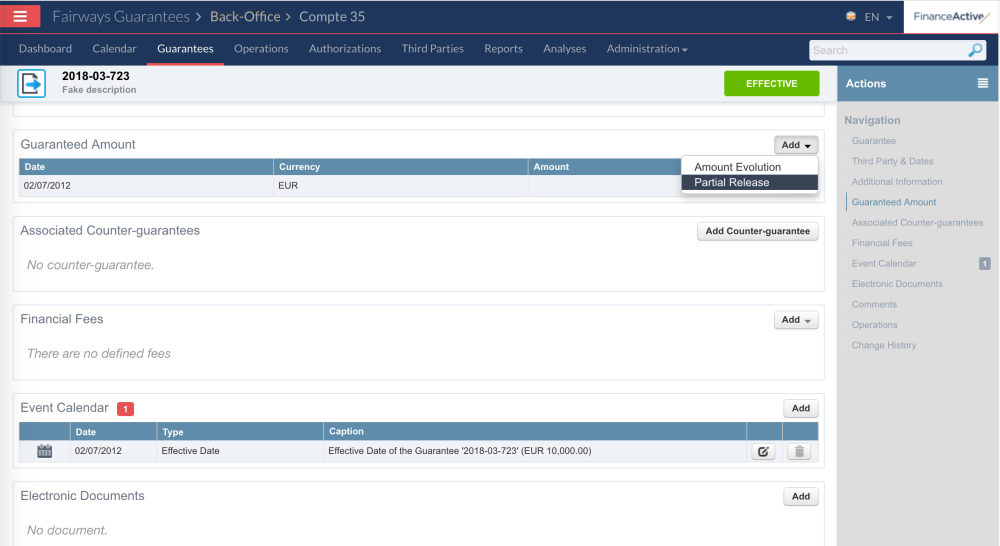Click the Compte 35 breadcrumb
The height and width of the screenshot is (546, 1000).
pyautogui.click(x=332, y=17)
